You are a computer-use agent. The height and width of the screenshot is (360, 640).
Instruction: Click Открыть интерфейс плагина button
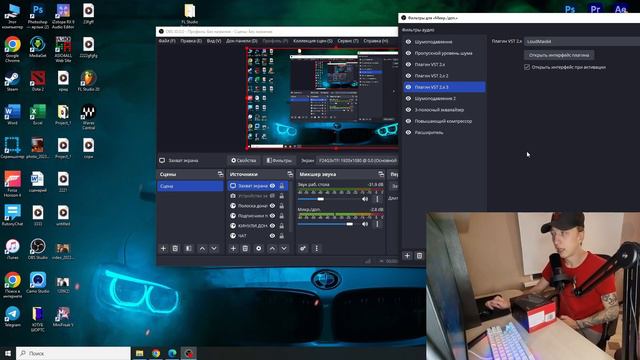(x=559, y=55)
